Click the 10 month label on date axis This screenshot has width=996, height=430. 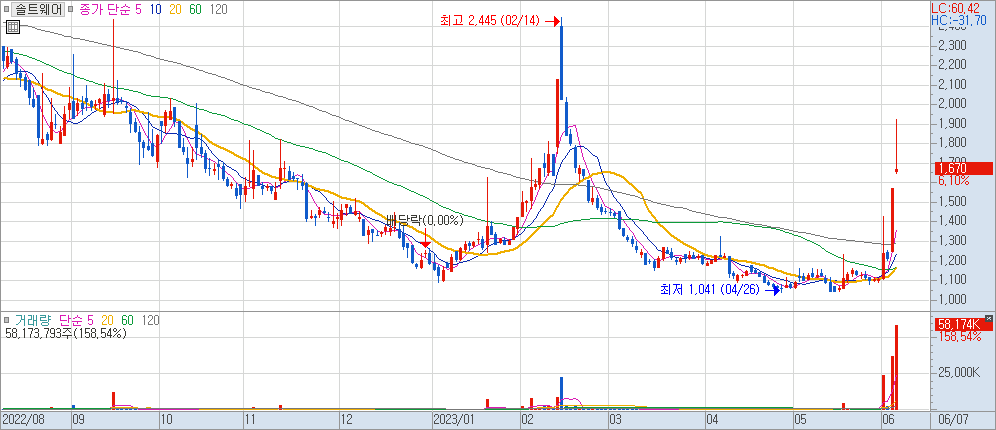166,420
